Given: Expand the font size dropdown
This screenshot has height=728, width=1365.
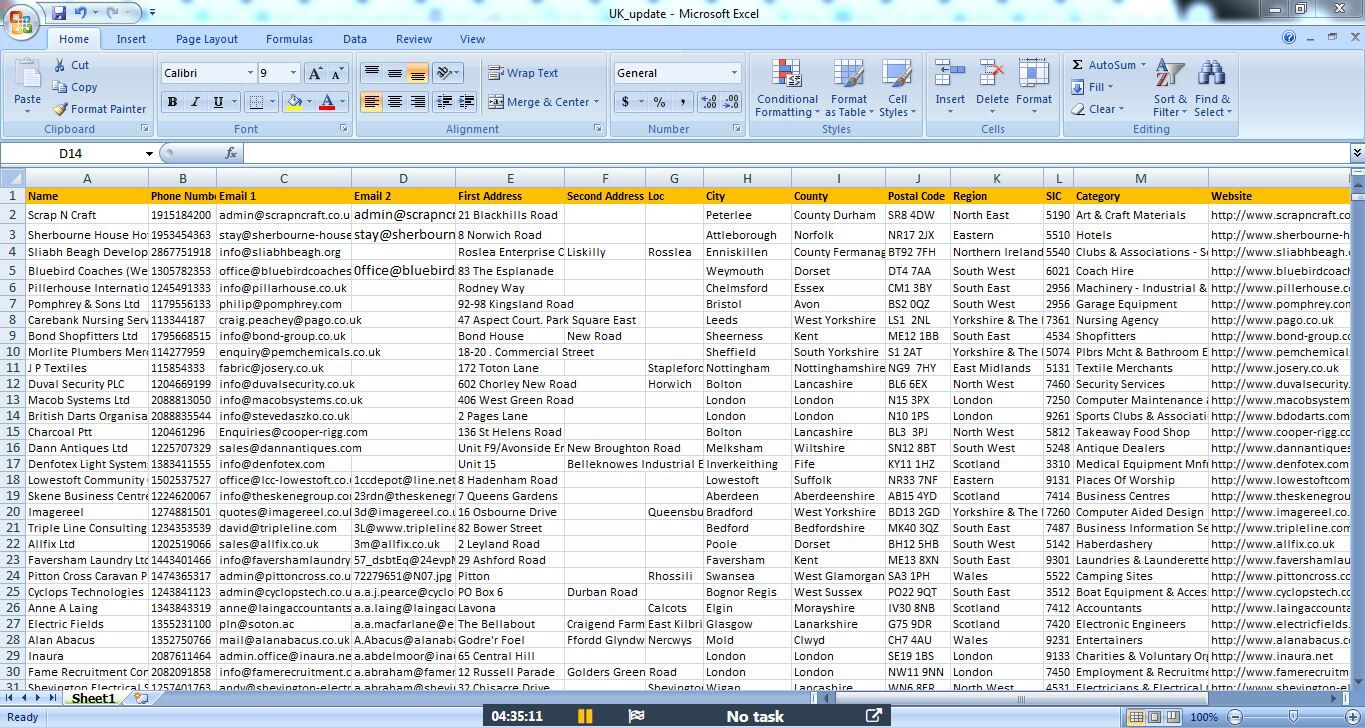Looking at the screenshot, I should pos(293,73).
